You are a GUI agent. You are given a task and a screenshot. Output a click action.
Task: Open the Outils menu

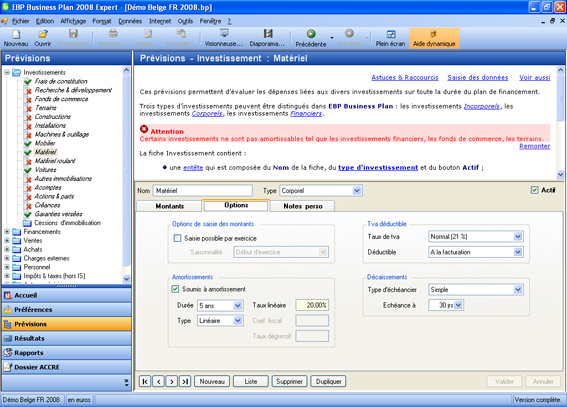click(x=185, y=21)
